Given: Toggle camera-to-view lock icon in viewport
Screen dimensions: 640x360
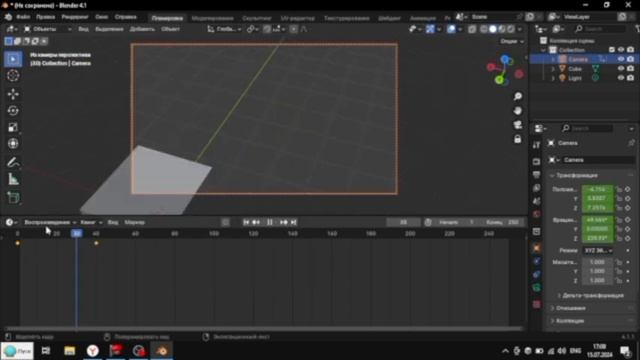Looking at the screenshot, I should click(x=518, y=139).
